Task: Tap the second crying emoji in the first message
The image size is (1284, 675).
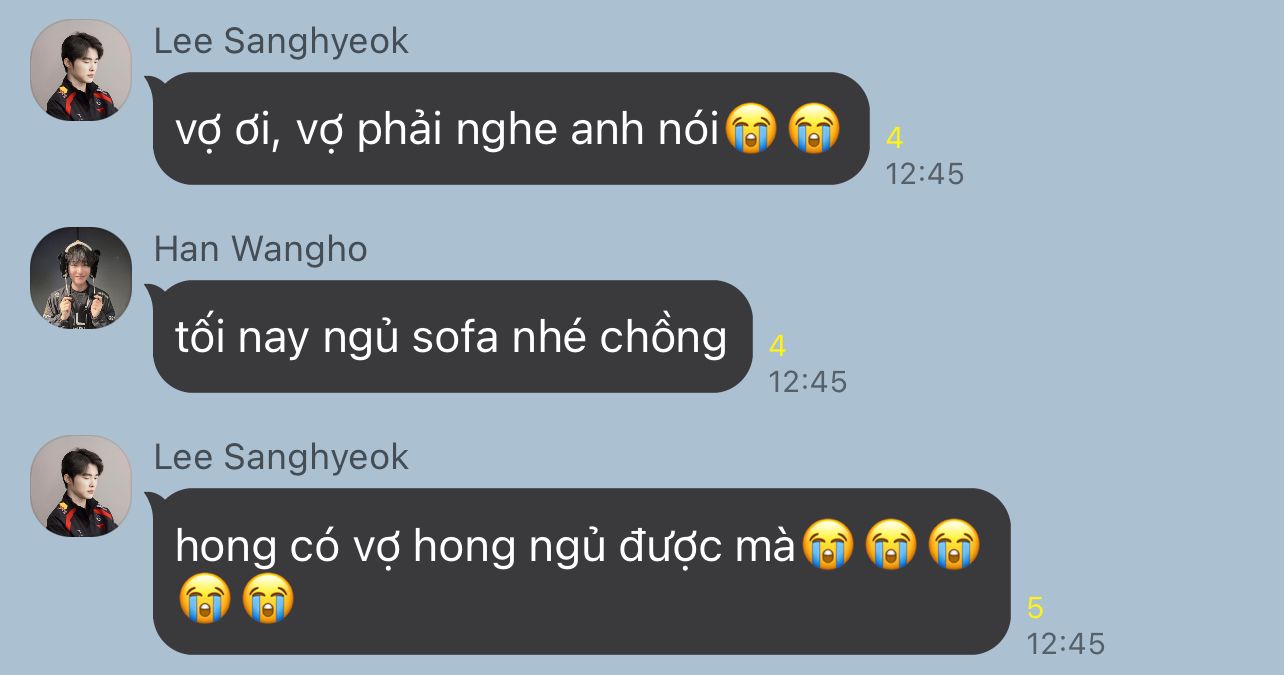Action: pos(814,130)
